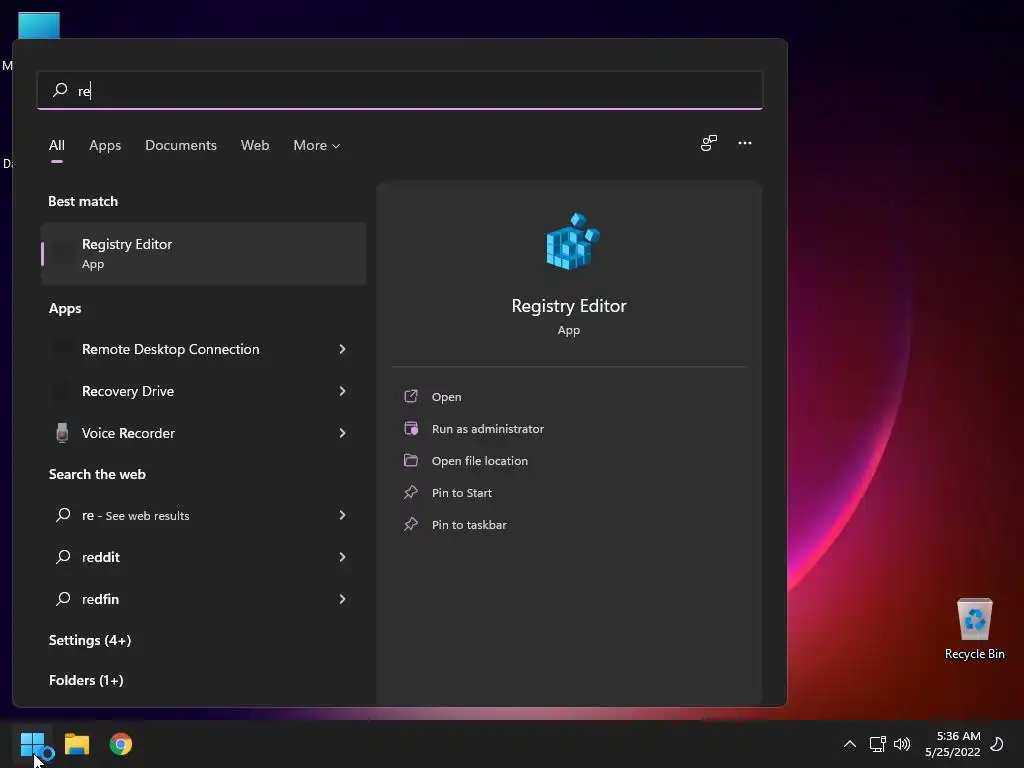Open search feedback/account icon

[x=709, y=143]
